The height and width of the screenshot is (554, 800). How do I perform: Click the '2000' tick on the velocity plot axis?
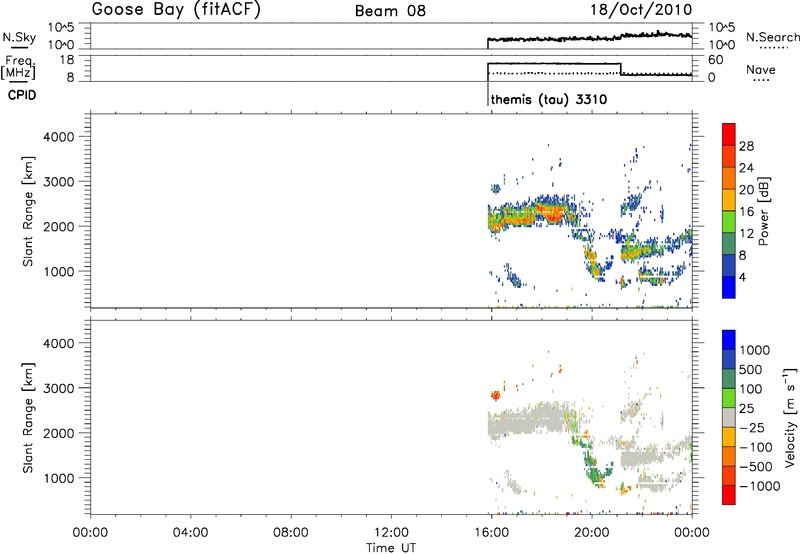[x=58, y=433]
